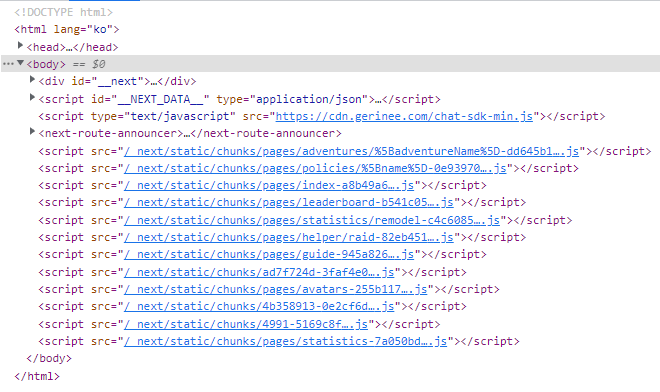Open the chat-sdk-min.js CDN link
Viewport: 660px width, 392px height.
coord(404,116)
